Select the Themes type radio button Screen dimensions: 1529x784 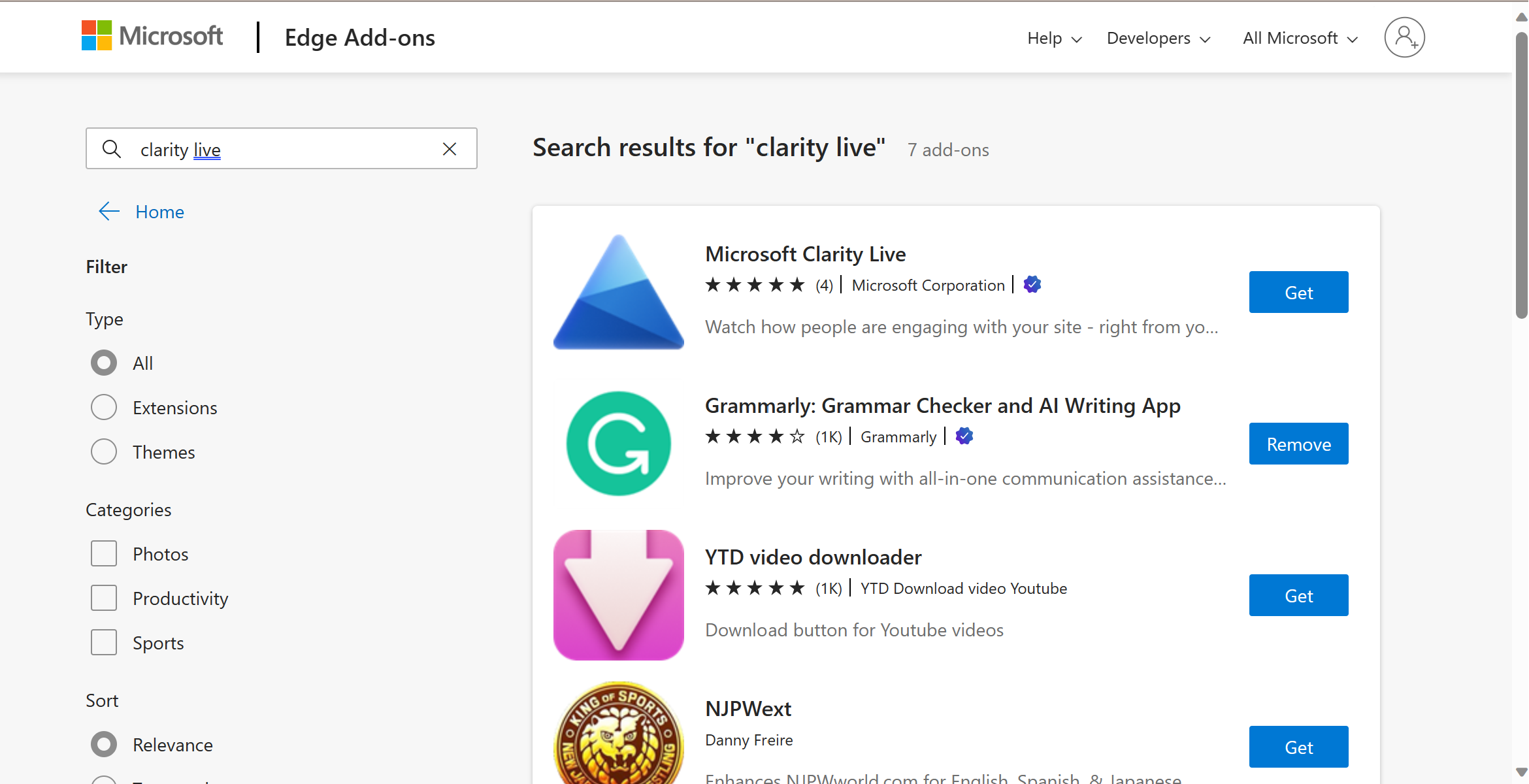coord(104,452)
